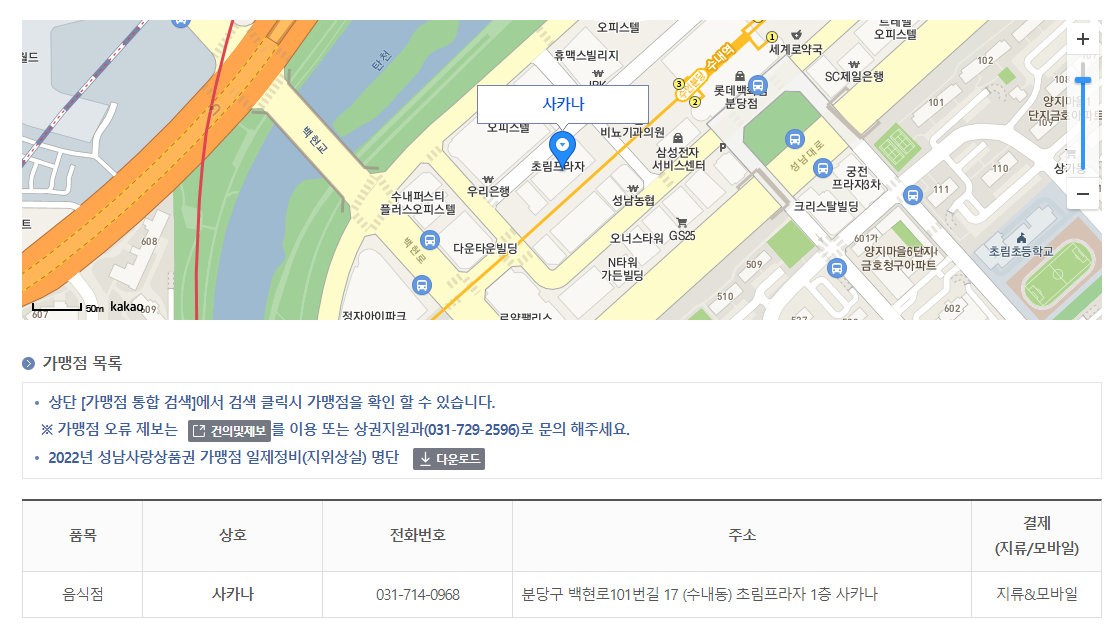This screenshot has height=627, width=1109.
Task: Click the 사카나 info window above the marker
Action: pos(564,104)
